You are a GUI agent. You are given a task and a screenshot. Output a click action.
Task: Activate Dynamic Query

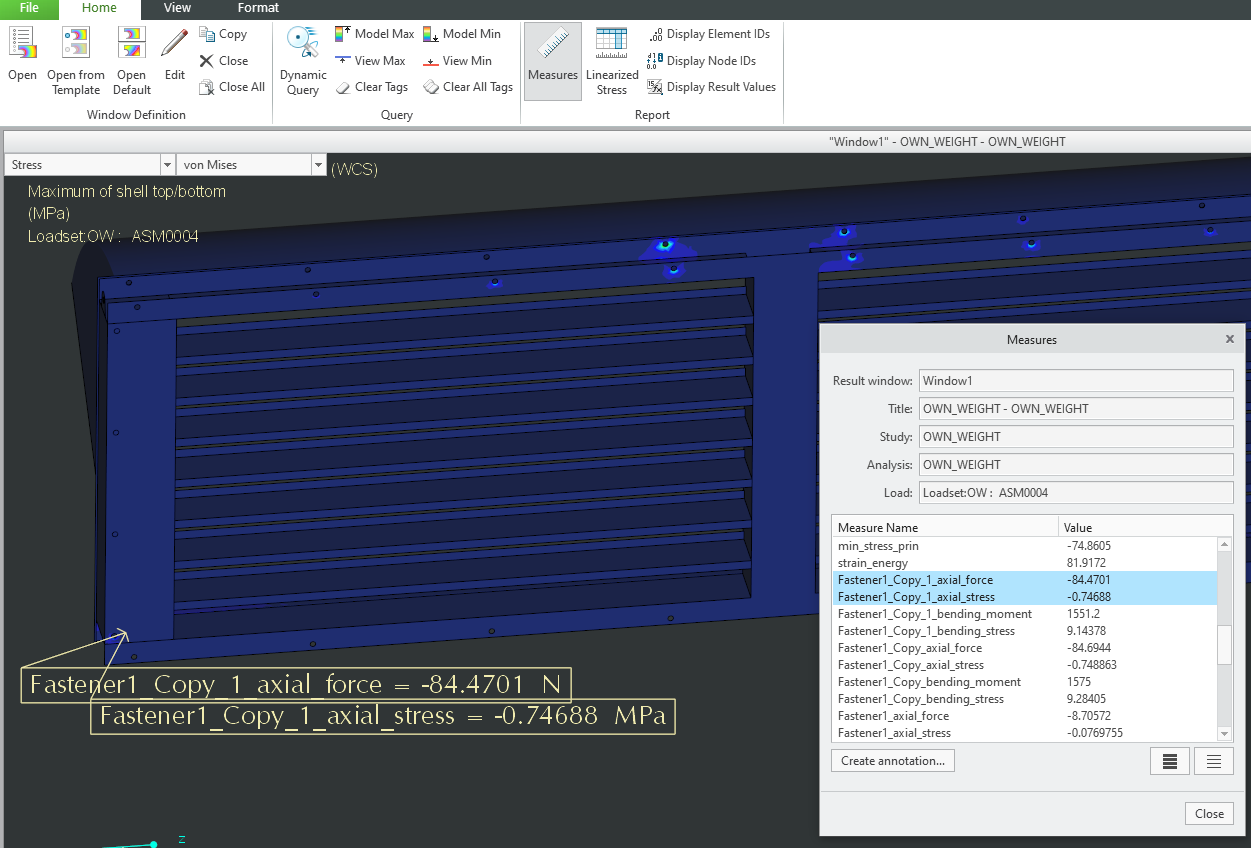click(x=302, y=60)
